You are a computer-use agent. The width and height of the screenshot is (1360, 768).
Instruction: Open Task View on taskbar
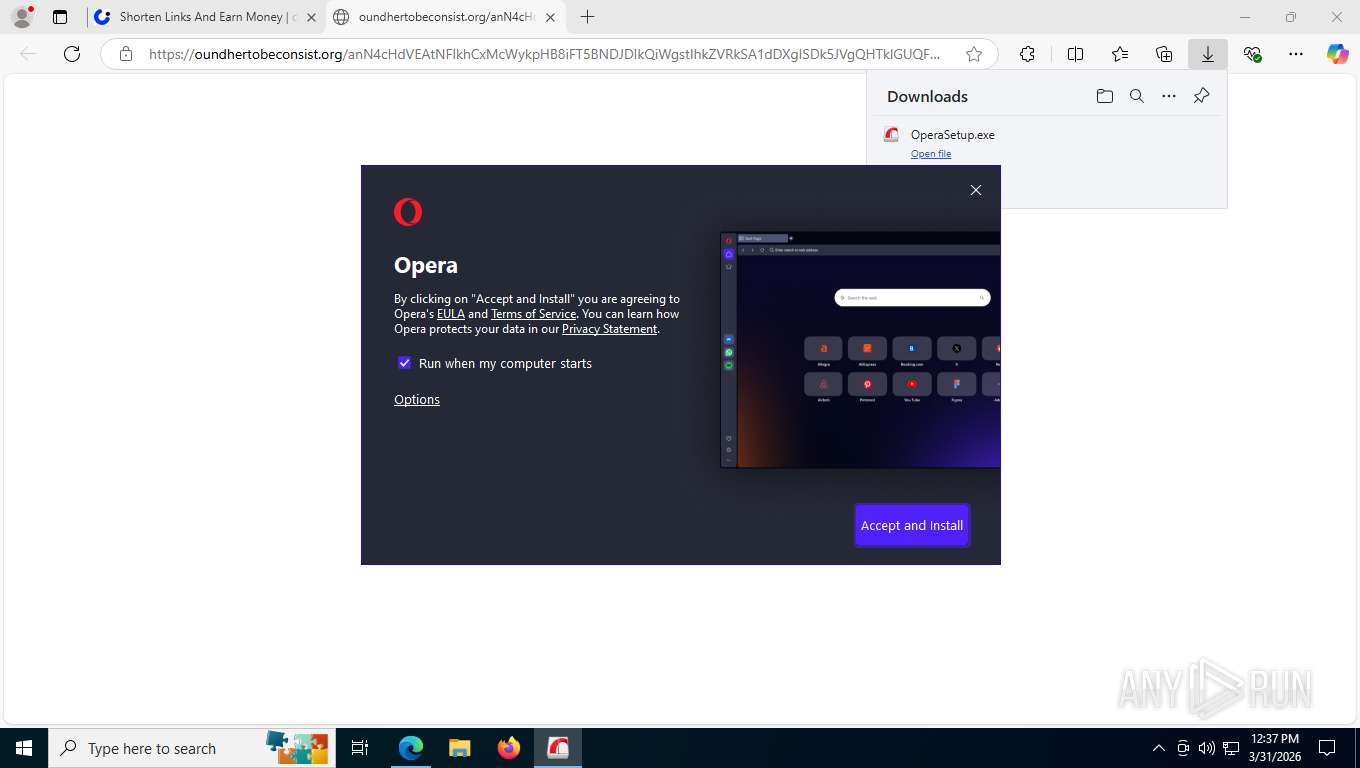pos(360,748)
